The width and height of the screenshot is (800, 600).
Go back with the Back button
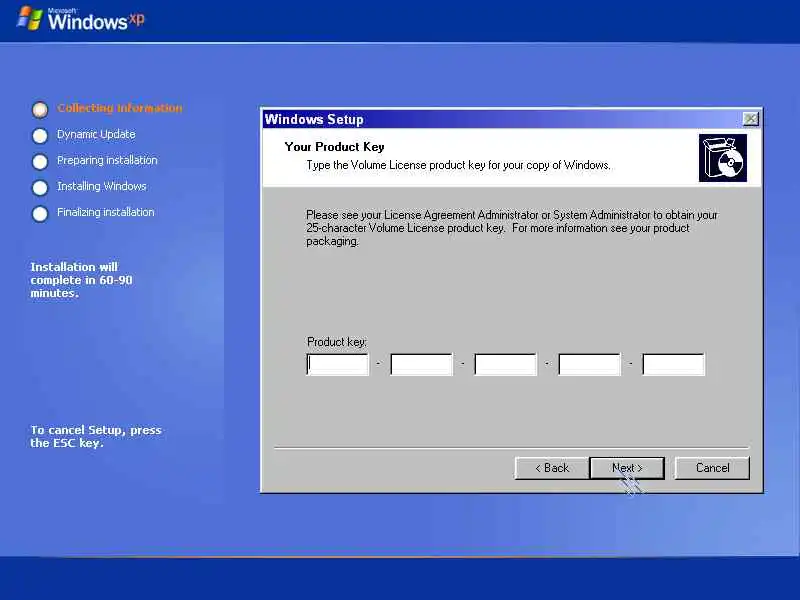click(x=552, y=468)
